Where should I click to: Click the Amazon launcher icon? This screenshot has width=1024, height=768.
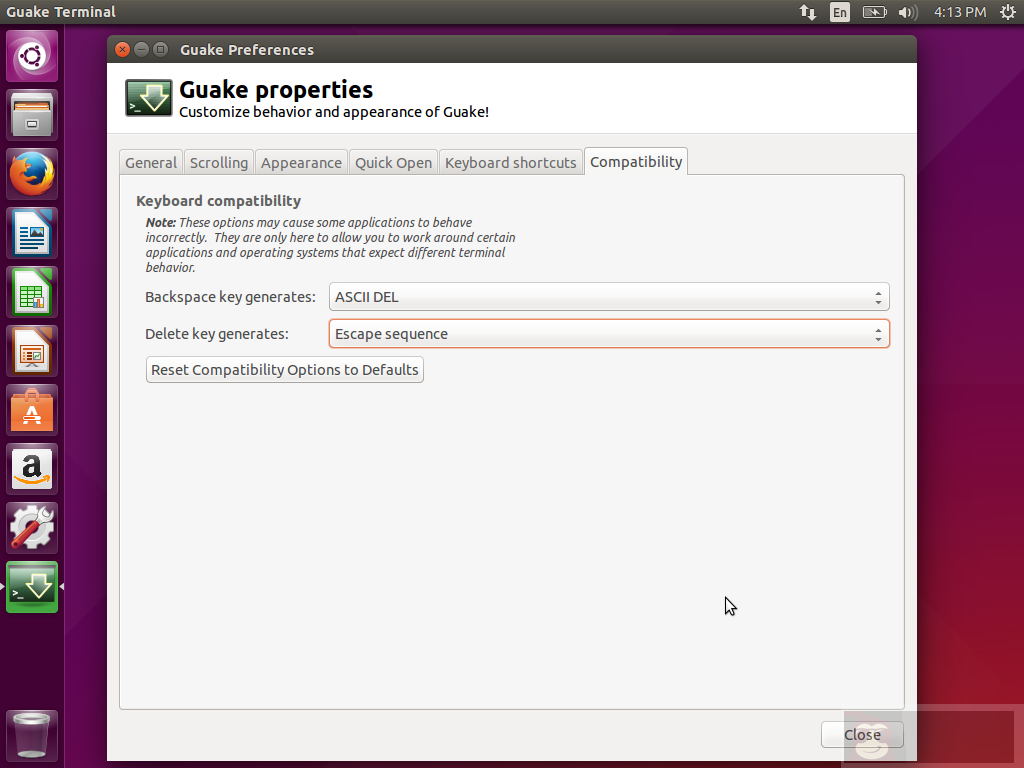pyautogui.click(x=32, y=469)
